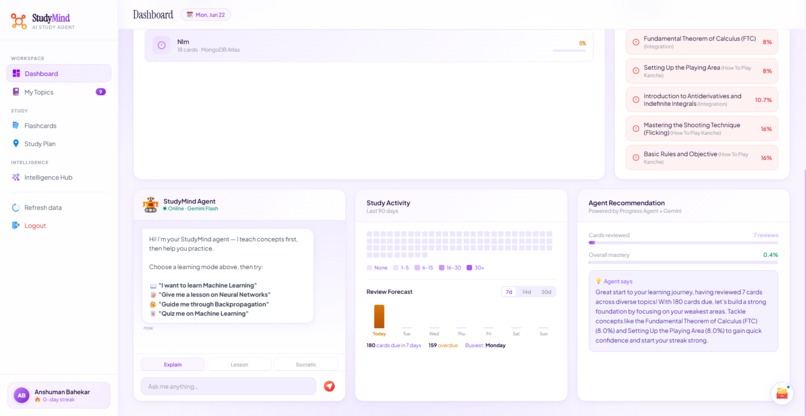The height and width of the screenshot is (416, 806).
Task: Click warning icon beside Setting Up the Playing Area
Action: click(x=635, y=71)
